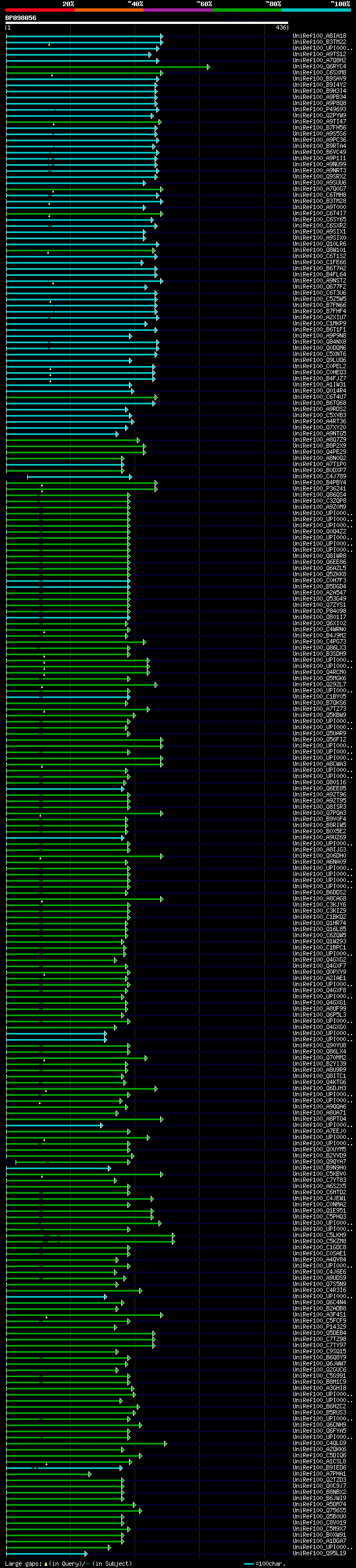Select entry UniRef100_B3TM28
Image resolution: width=356 pixels, height=1568 pixels.
[x=319, y=201]
